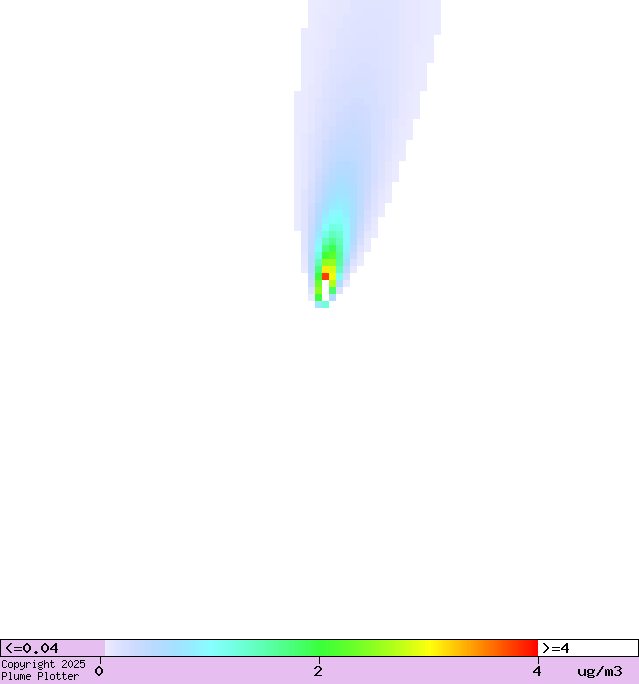The height and width of the screenshot is (684, 639).
Task: Click the '2' scale tick label
Action: pyautogui.click(x=318, y=671)
